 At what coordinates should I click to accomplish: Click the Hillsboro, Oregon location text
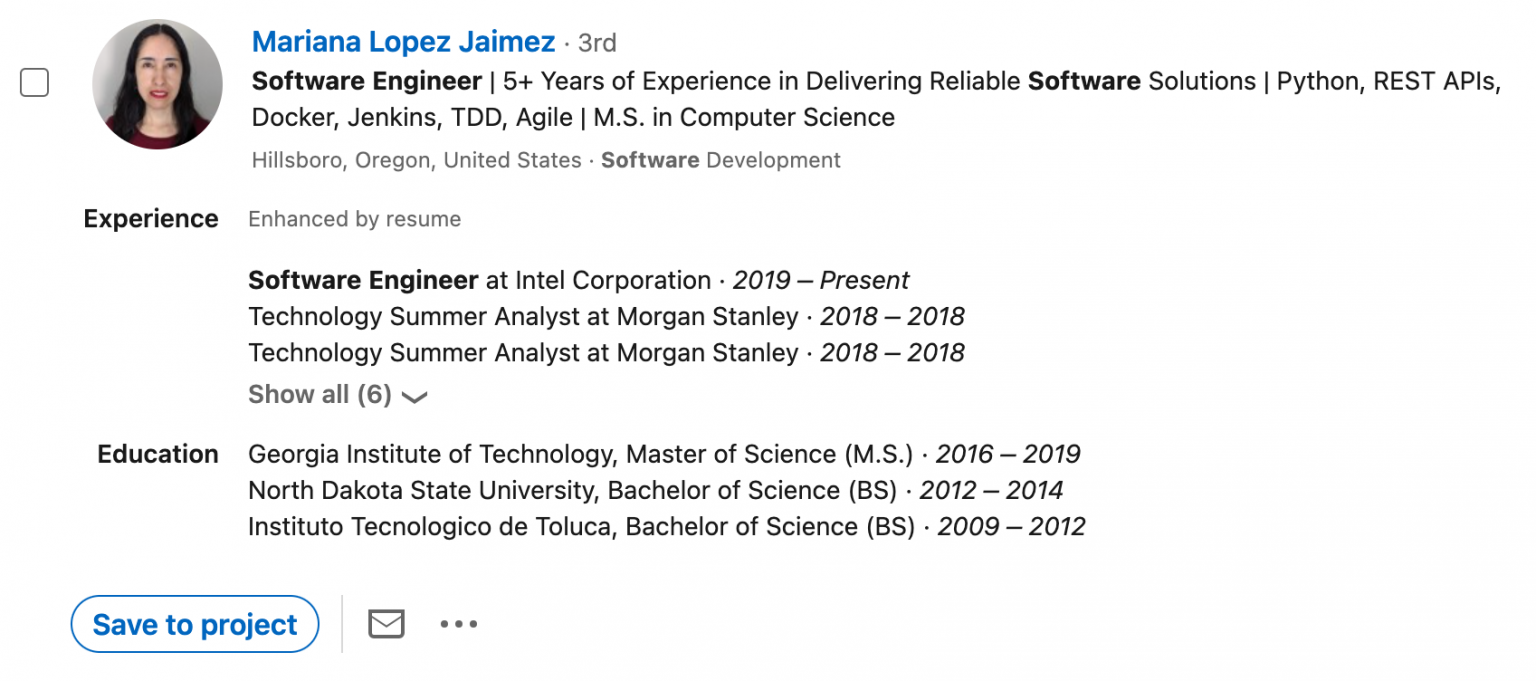(x=416, y=160)
